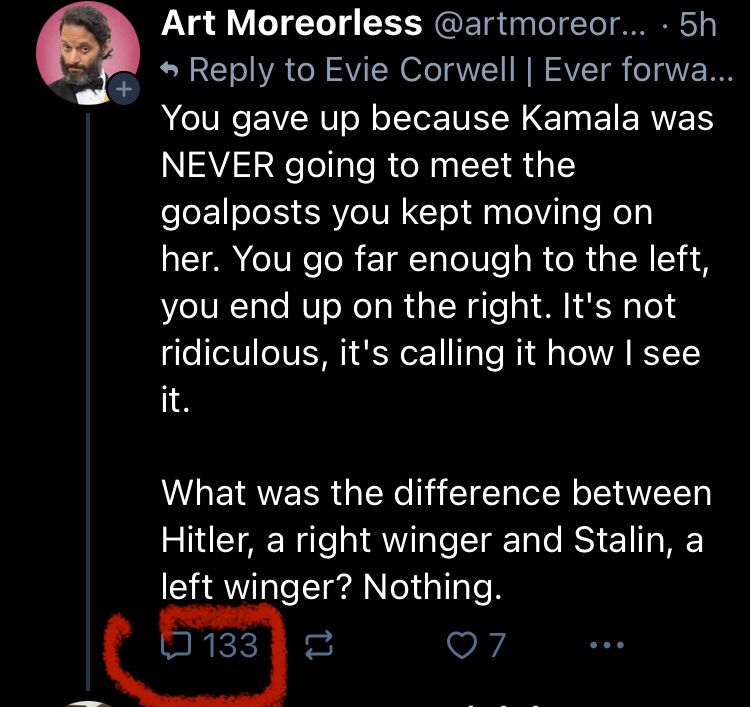
Task: Click the like count of 7
Action: point(495,646)
